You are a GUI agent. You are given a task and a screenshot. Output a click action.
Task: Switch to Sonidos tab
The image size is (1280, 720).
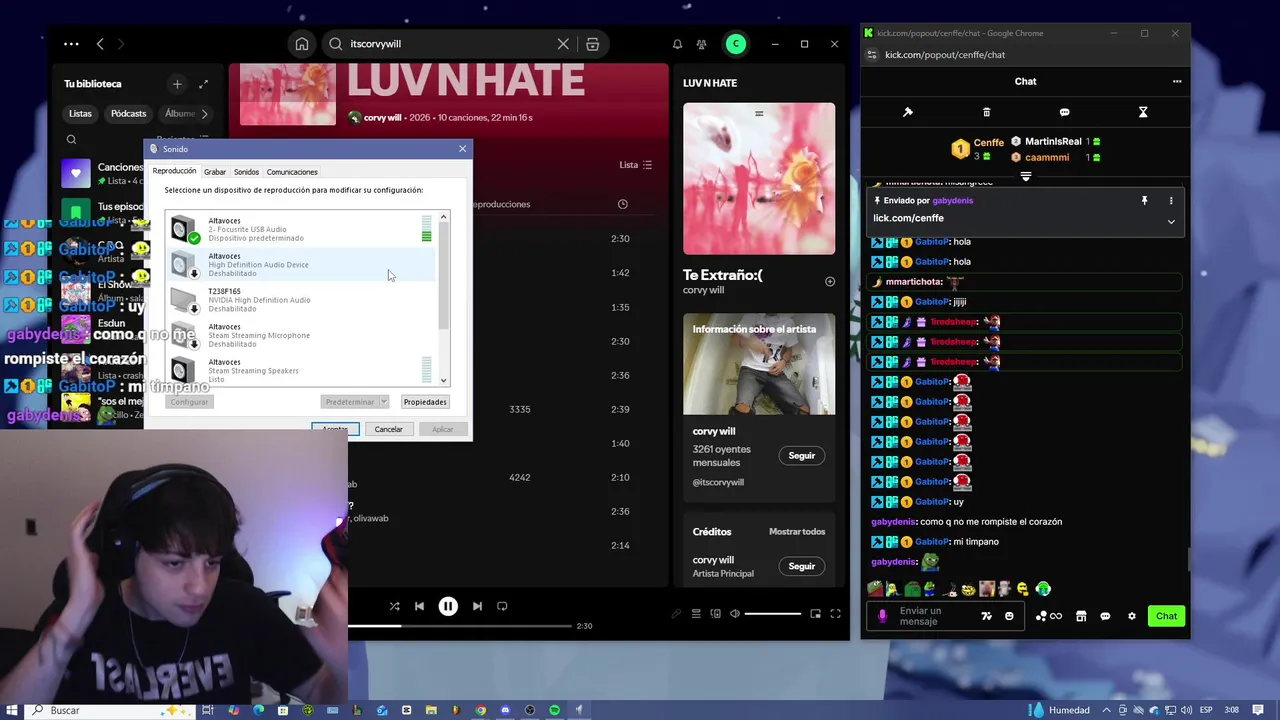[x=246, y=172]
